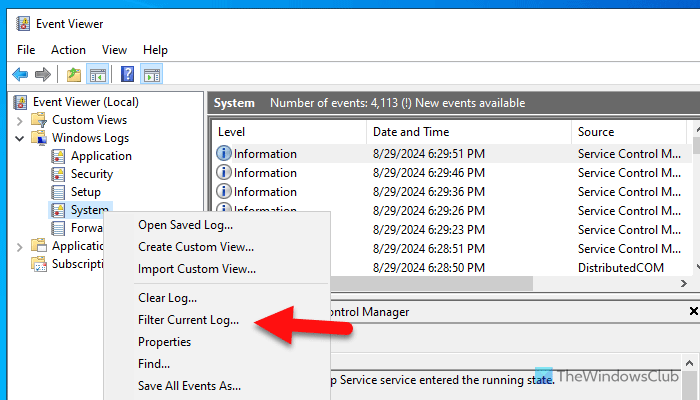Toggle the Show/Hide Action Pane icon
700x400 pixels.
pyautogui.click(x=152, y=74)
